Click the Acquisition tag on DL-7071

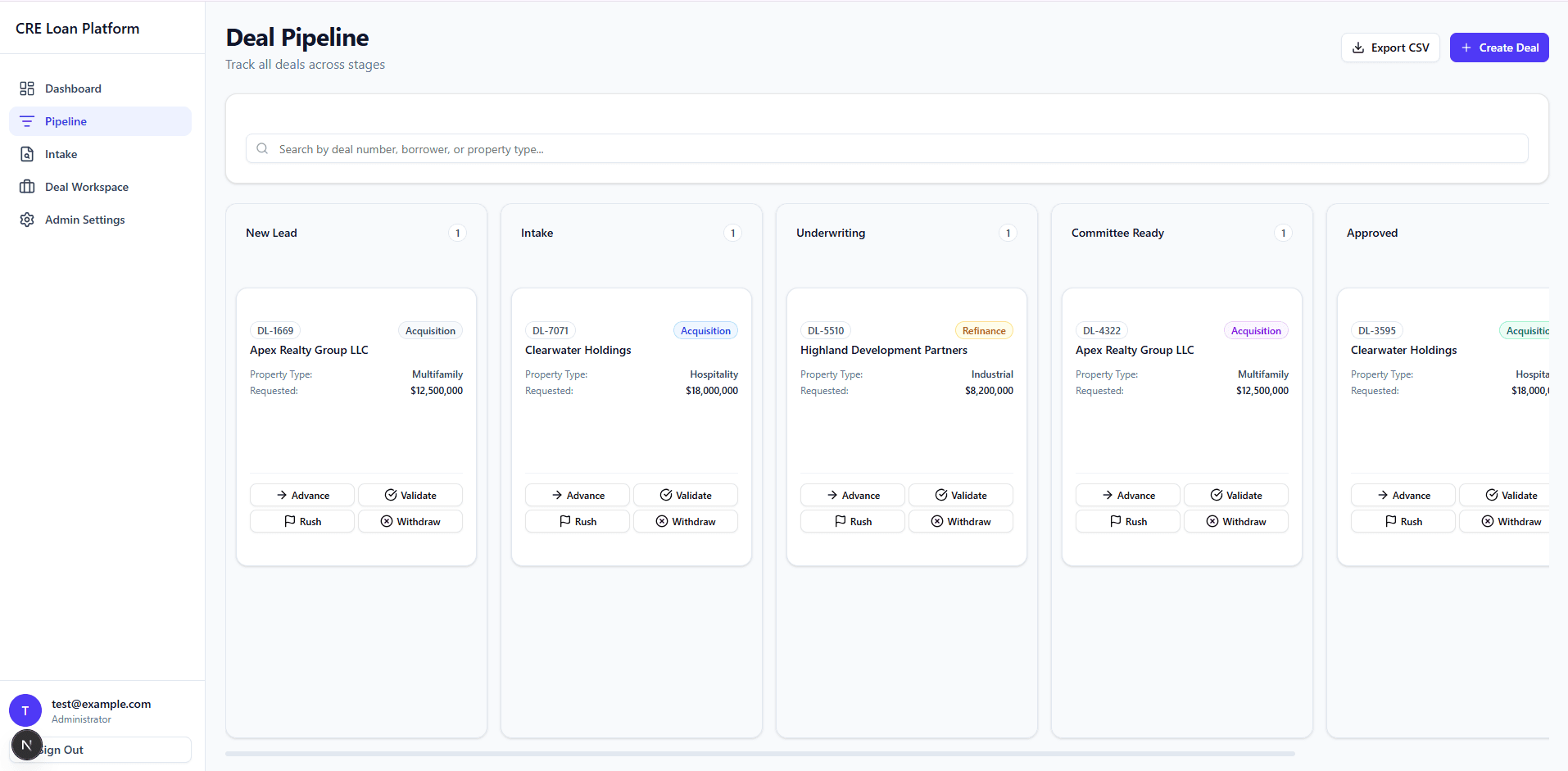[705, 331]
